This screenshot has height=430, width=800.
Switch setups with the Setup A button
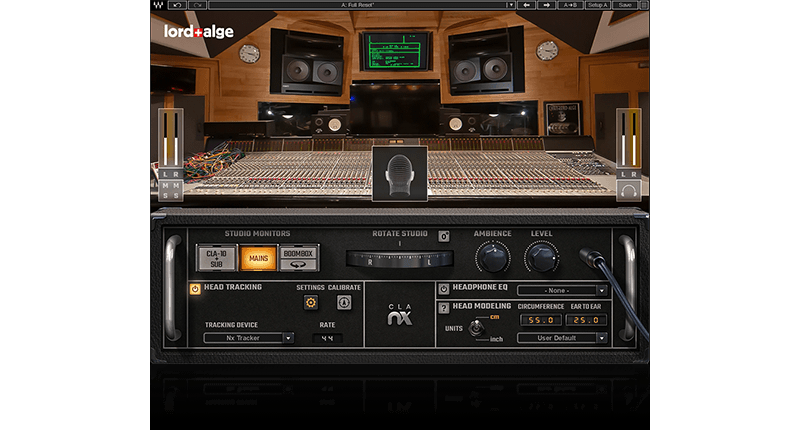[597, 5]
